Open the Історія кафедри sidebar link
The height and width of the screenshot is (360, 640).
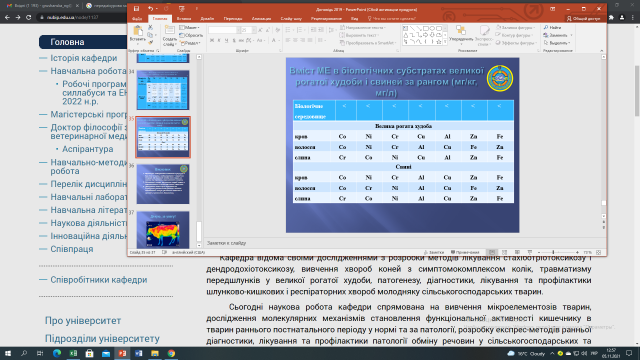(84, 58)
